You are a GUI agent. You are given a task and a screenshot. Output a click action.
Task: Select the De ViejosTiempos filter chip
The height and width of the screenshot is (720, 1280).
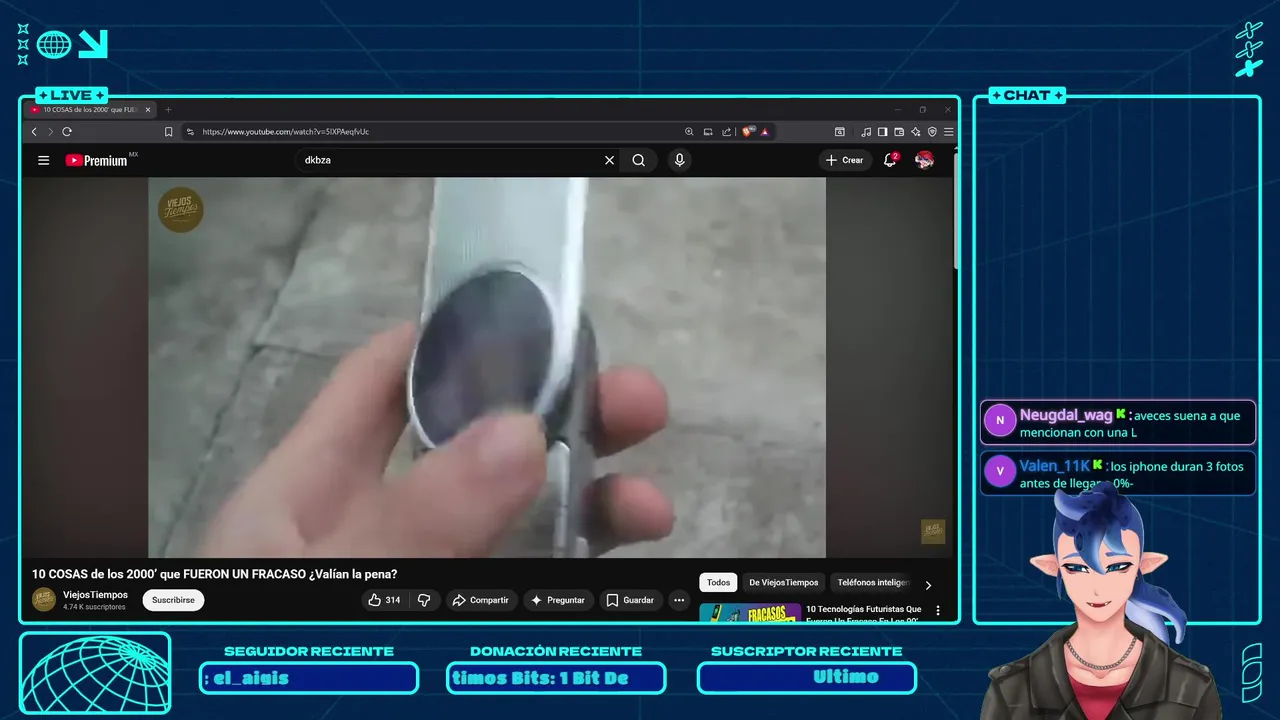coord(784,582)
